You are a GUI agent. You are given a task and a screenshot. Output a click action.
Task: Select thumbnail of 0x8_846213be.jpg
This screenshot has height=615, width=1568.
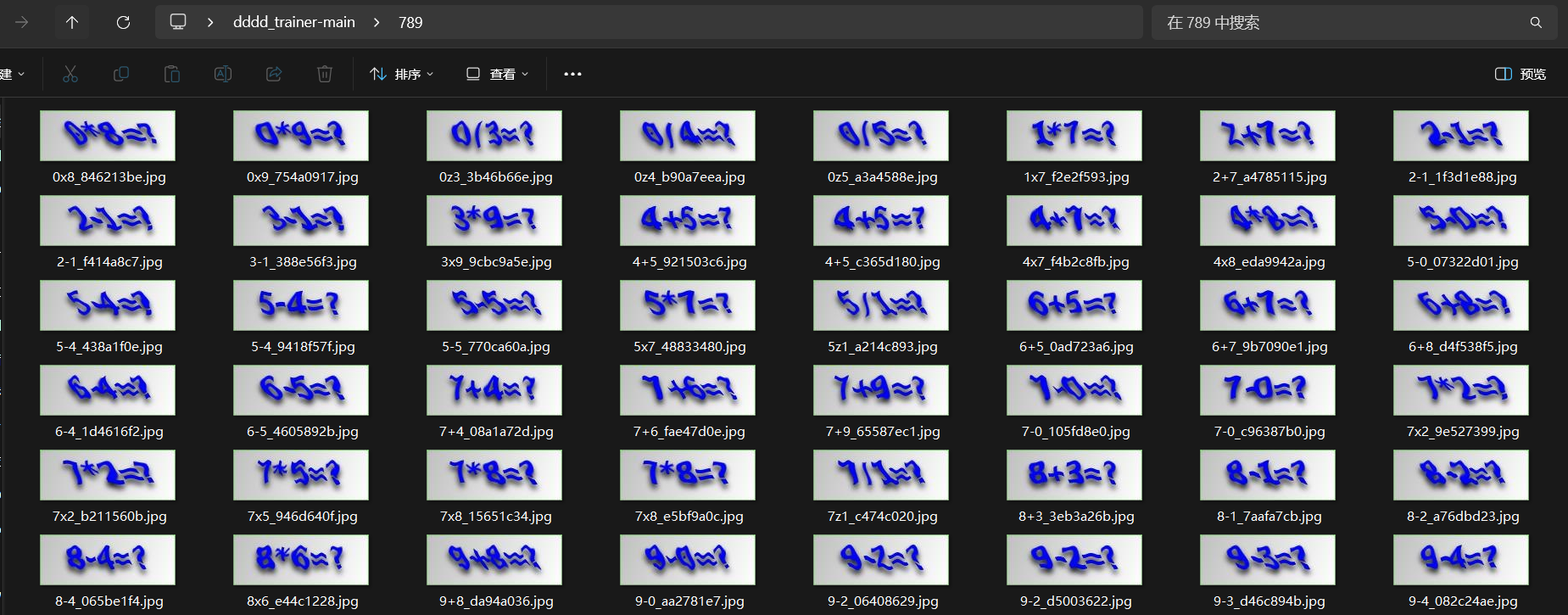tap(108, 136)
